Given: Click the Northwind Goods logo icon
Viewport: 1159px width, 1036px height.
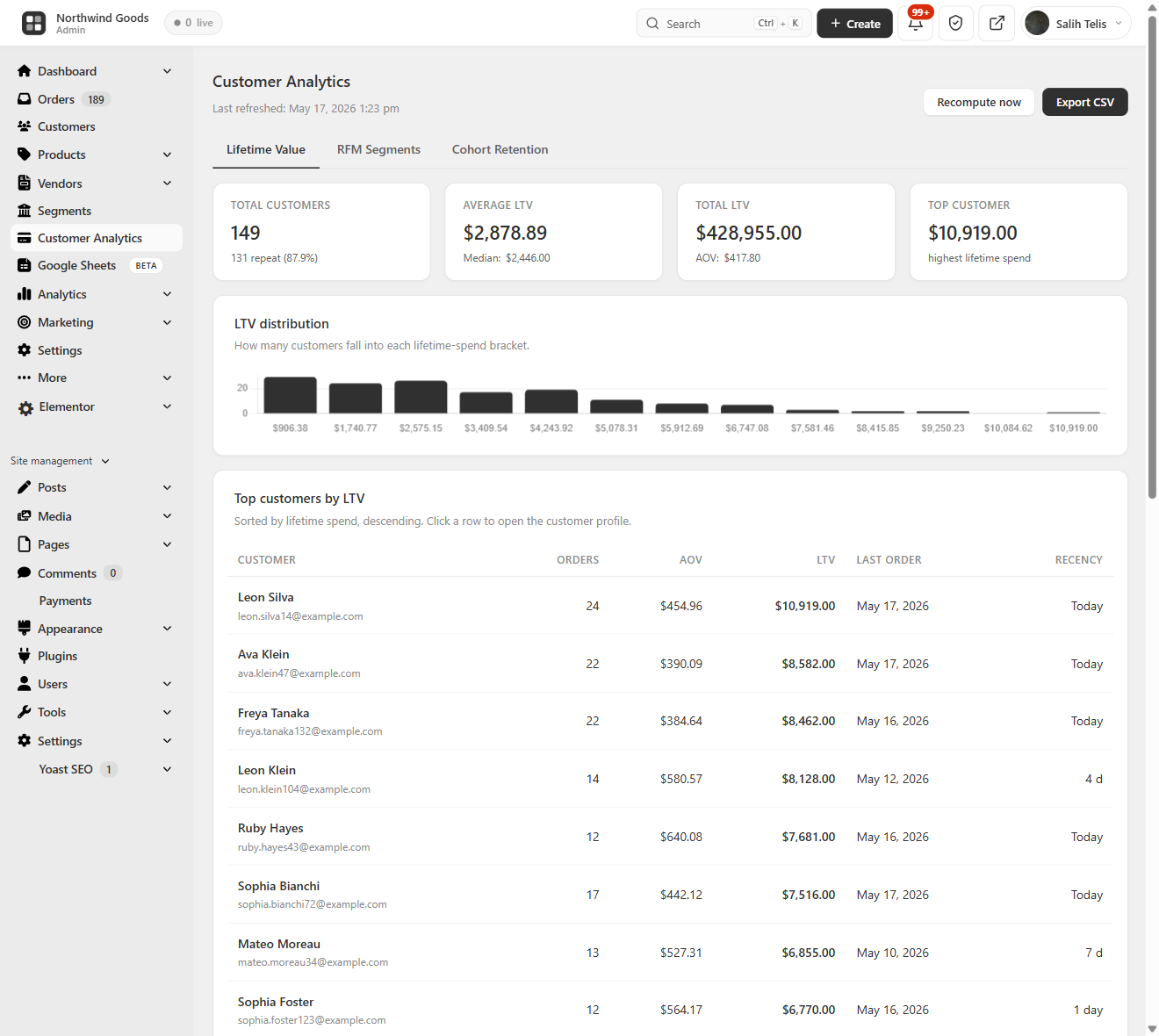Looking at the screenshot, I should (34, 24).
